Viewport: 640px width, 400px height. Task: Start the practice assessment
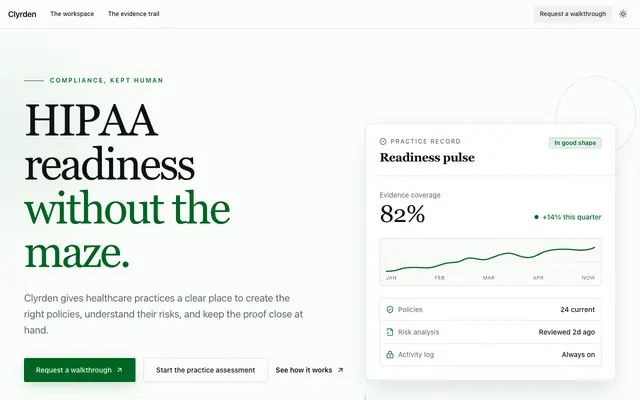pos(205,370)
